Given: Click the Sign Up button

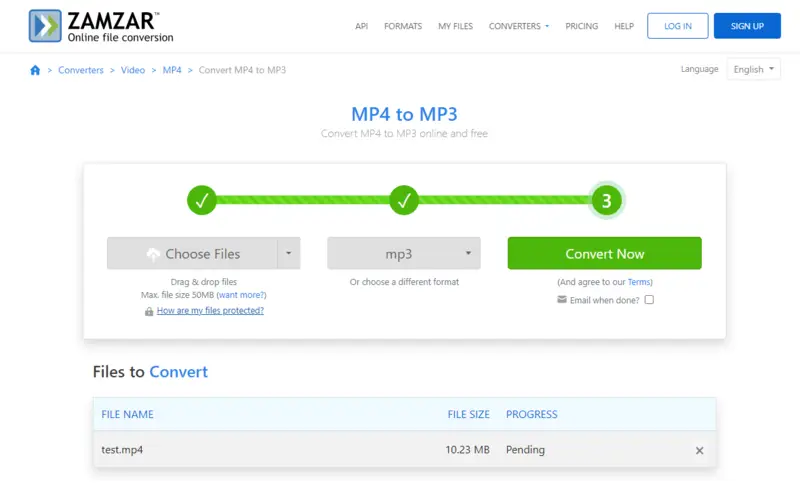Looking at the screenshot, I should pos(747,26).
